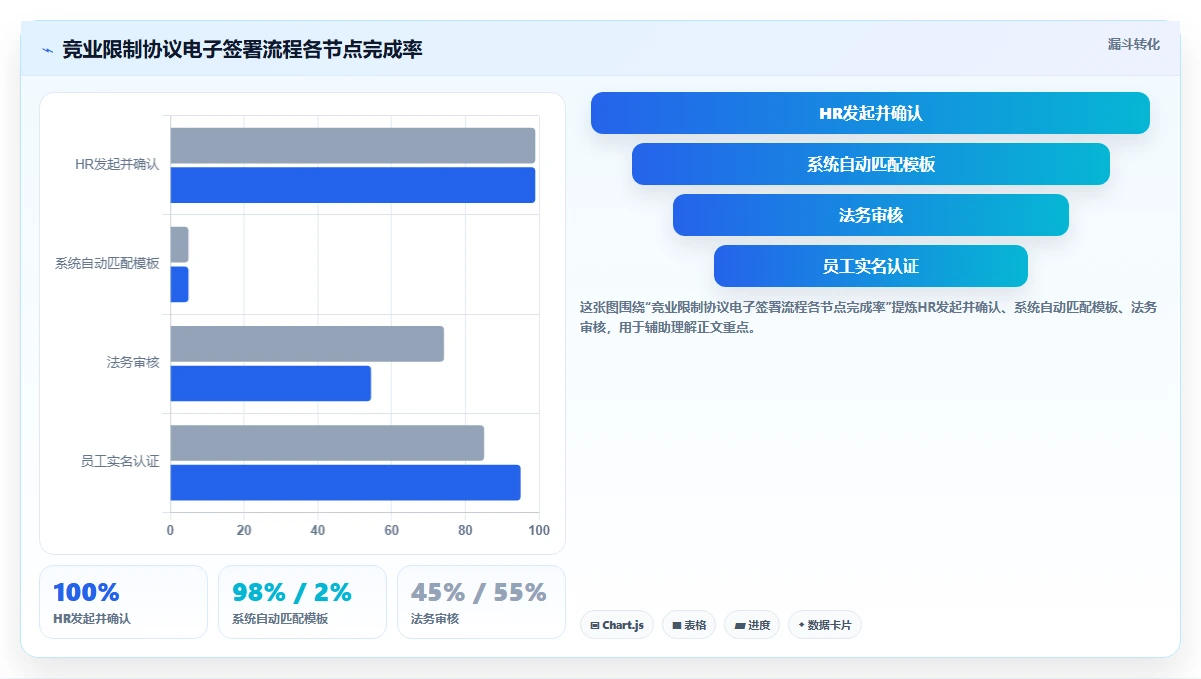Viewport: 1201px width, 679px height.
Task: Select the 法务审核 funnel stage
Action: tap(870, 215)
